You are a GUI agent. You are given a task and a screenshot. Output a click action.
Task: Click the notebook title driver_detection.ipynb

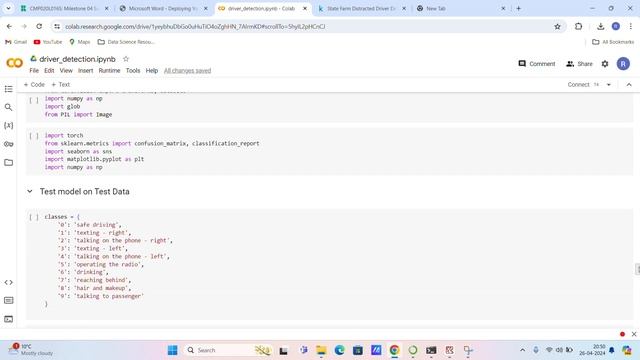point(78,59)
